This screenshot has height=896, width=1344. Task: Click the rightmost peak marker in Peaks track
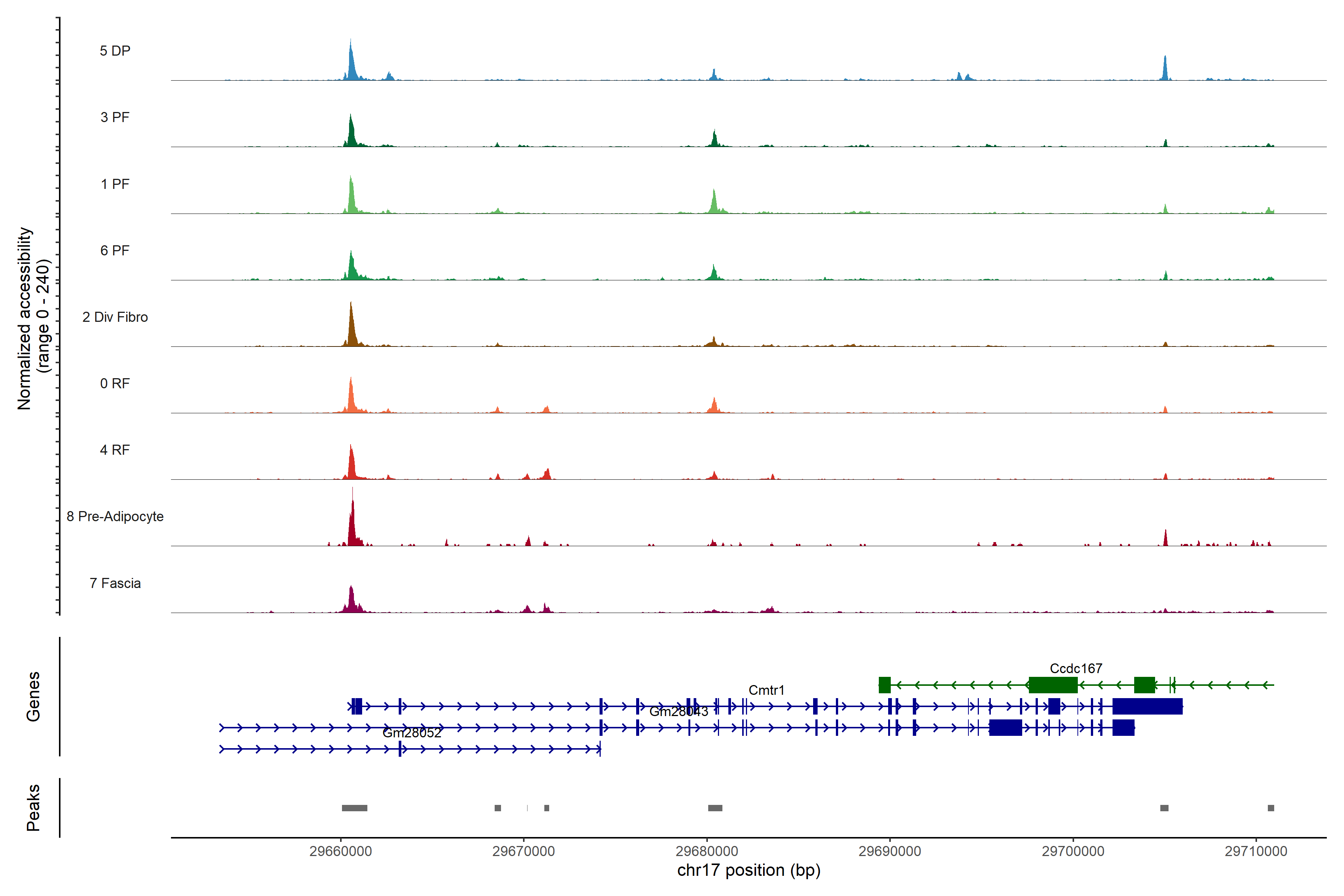coord(1270,808)
